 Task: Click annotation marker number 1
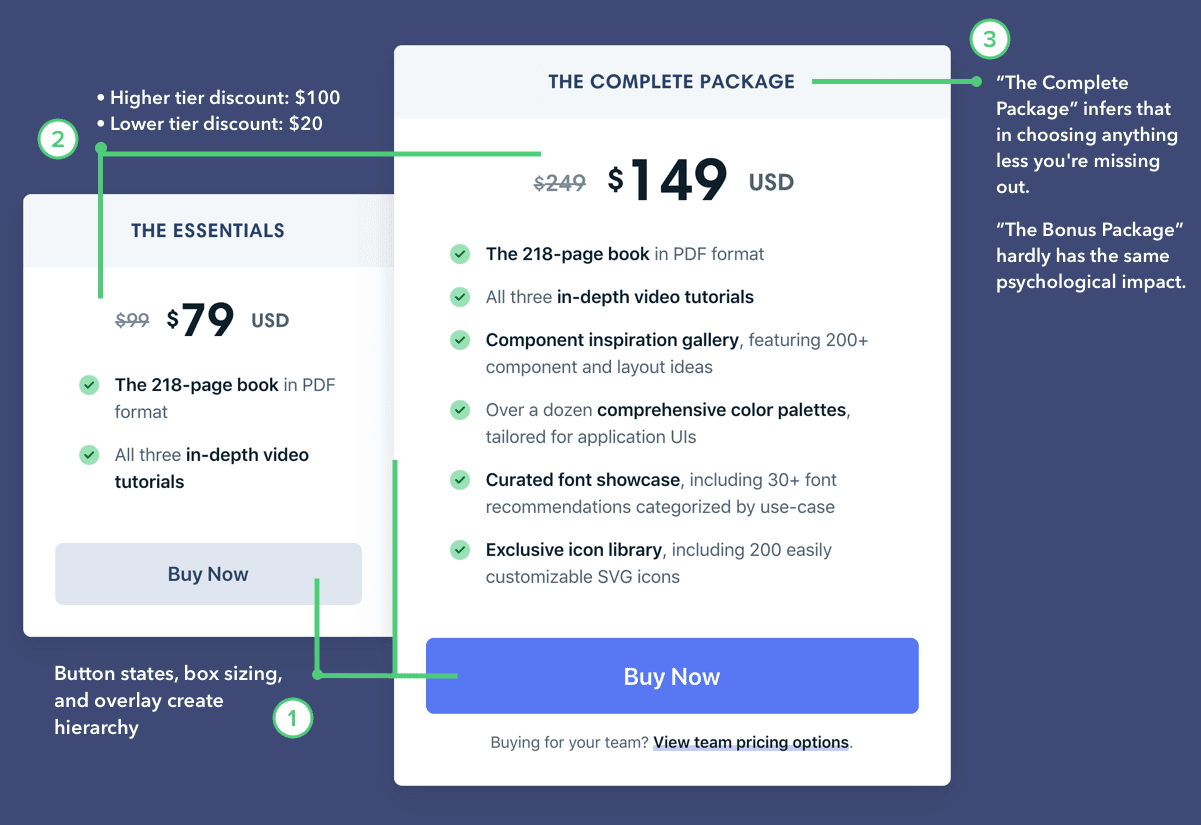292,718
